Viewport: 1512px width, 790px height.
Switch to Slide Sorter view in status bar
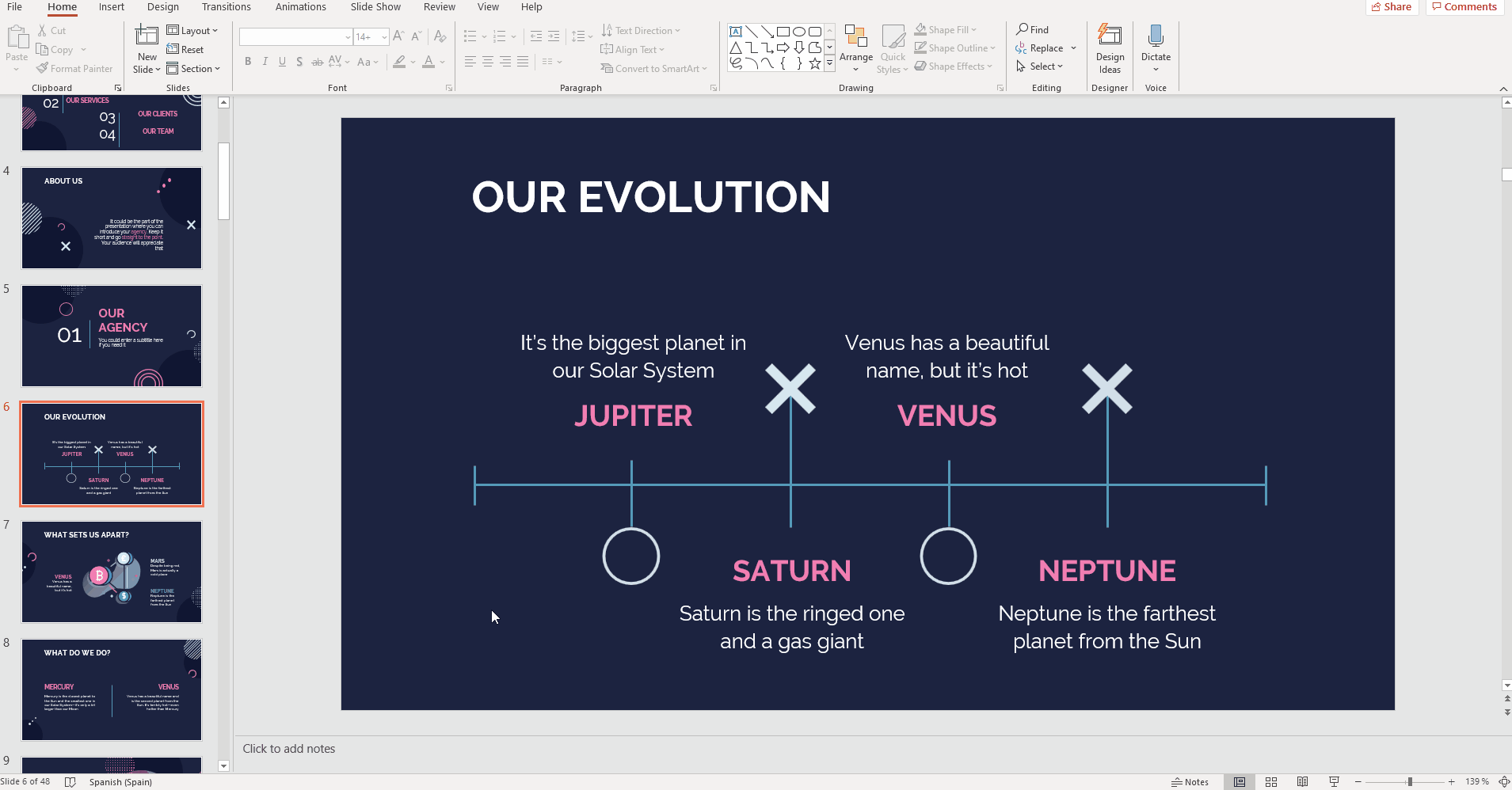pyautogui.click(x=1271, y=782)
